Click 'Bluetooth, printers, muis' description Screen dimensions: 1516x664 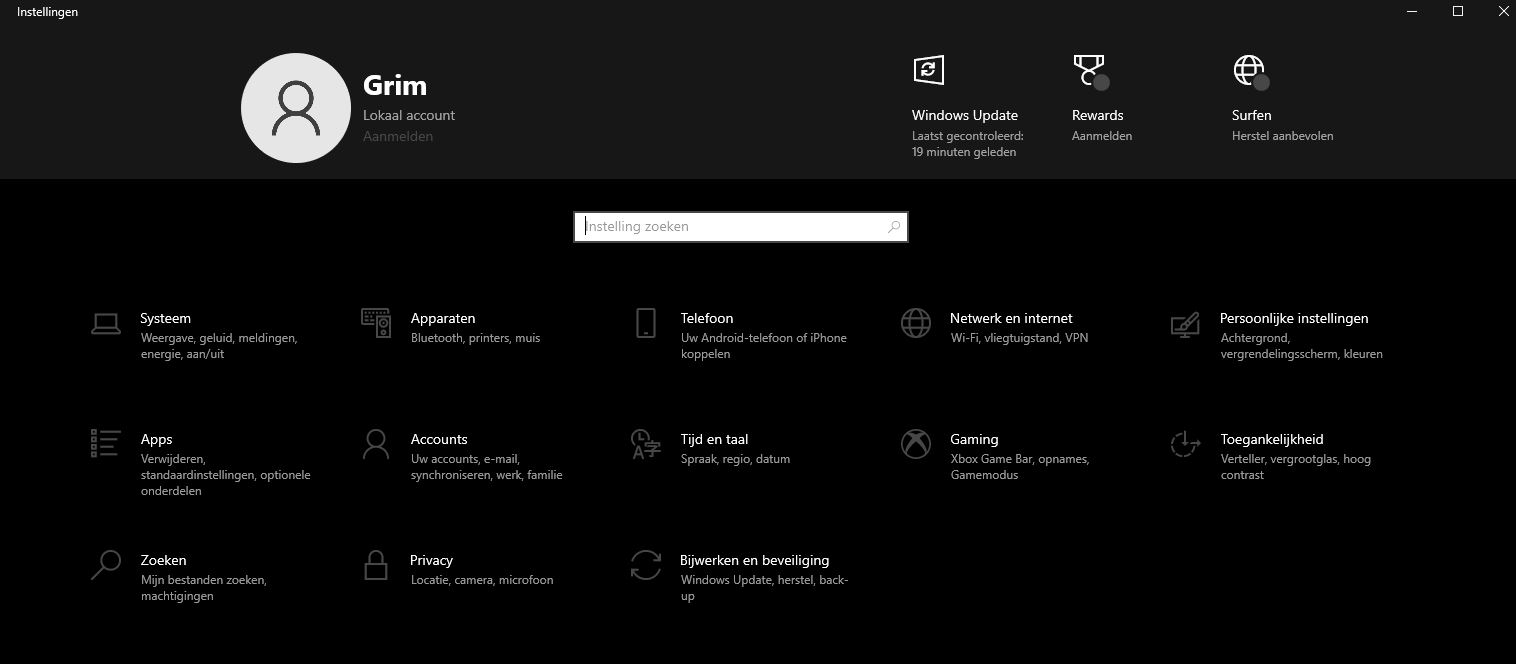[x=476, y=338]
